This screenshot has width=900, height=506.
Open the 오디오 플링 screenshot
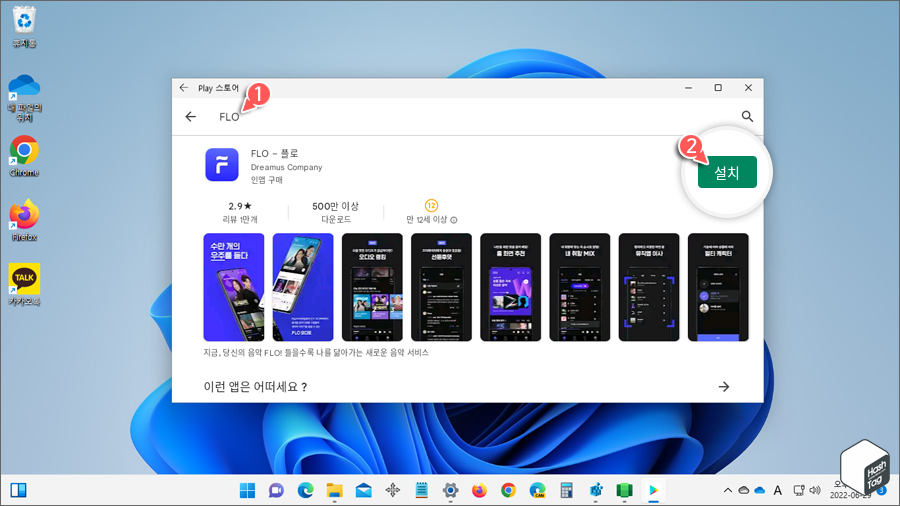click(x=372, y=287)
